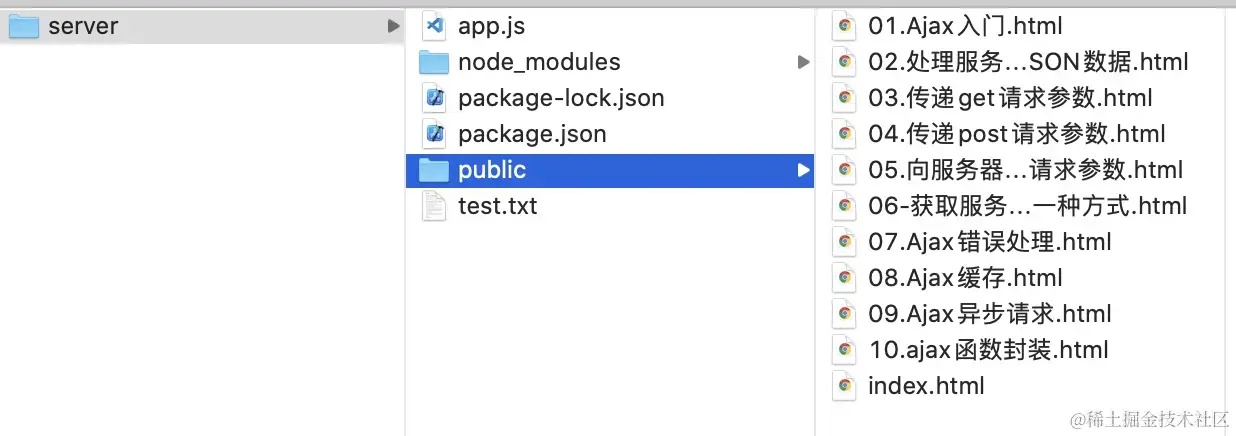Click the VS Code icon beside app.js

434,26
